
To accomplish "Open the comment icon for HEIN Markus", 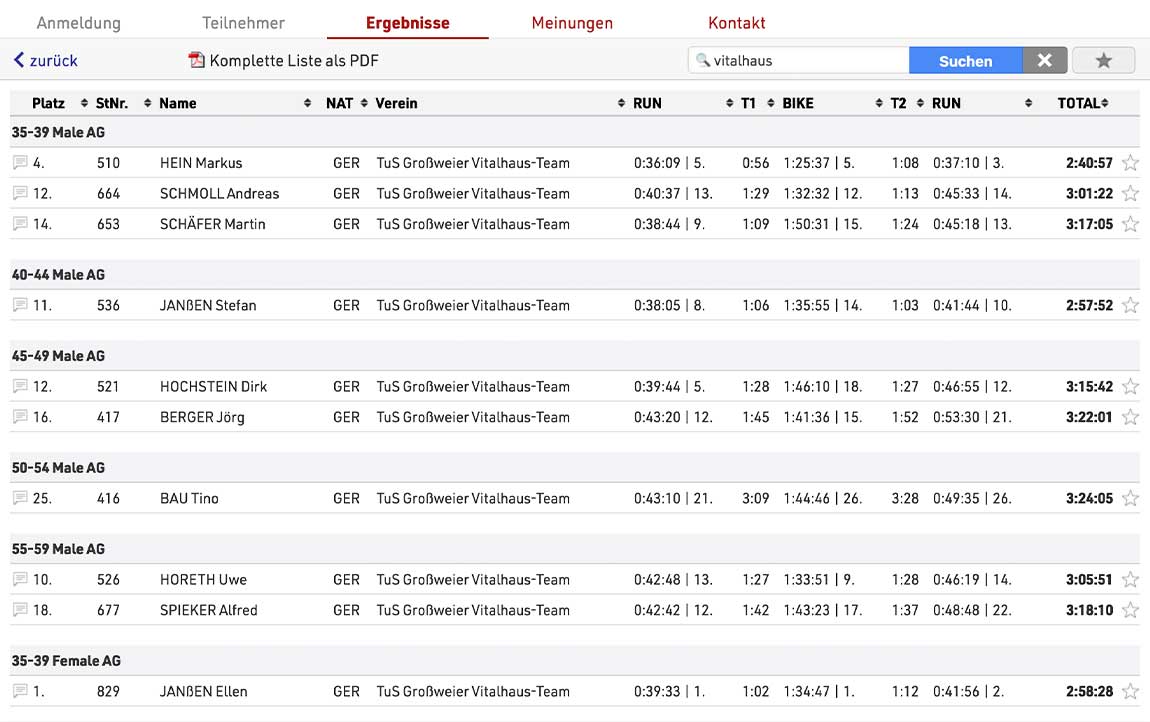I will pyautogui.click(x=20, y=162).
